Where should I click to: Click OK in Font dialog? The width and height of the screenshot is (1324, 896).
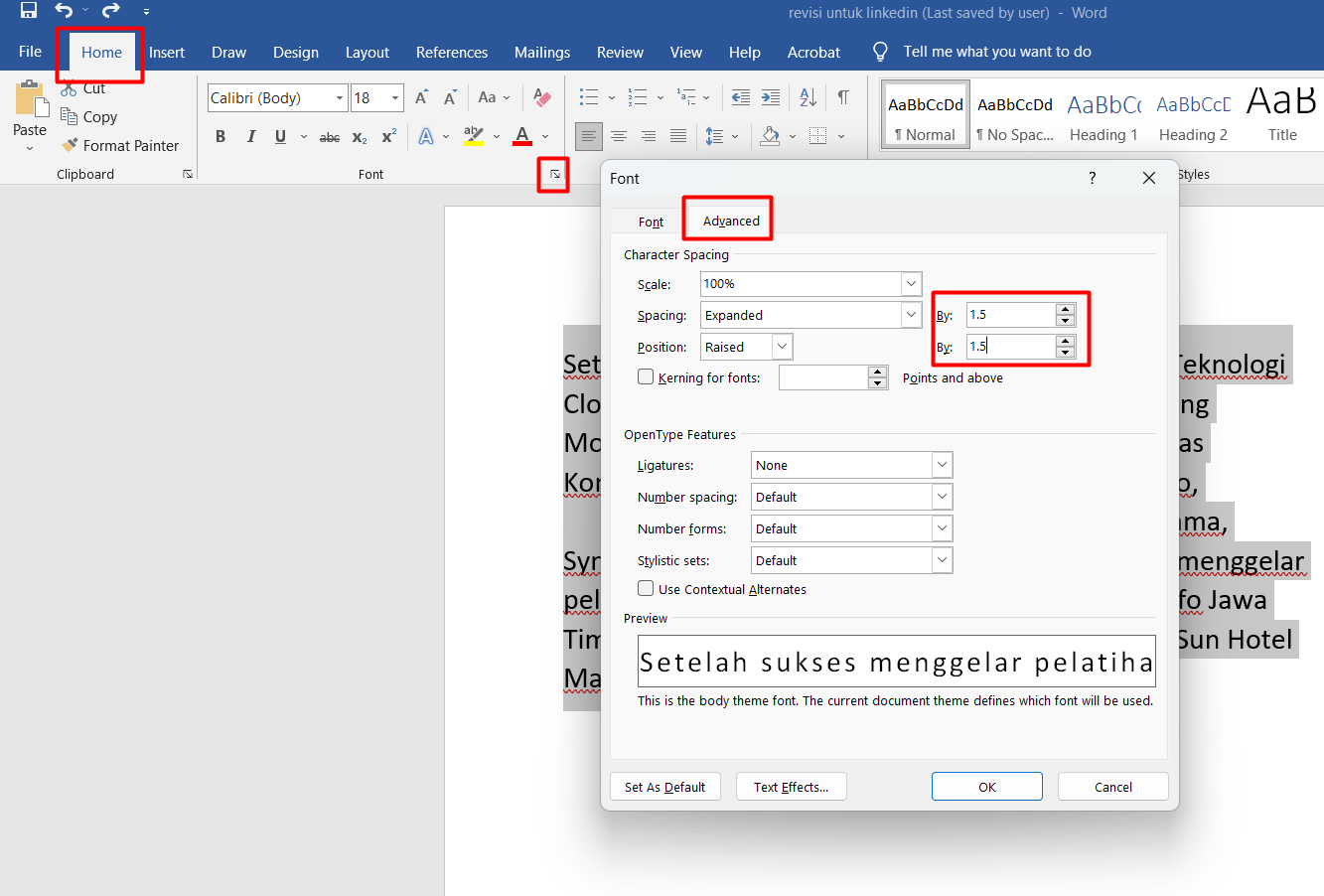point(987,787)
